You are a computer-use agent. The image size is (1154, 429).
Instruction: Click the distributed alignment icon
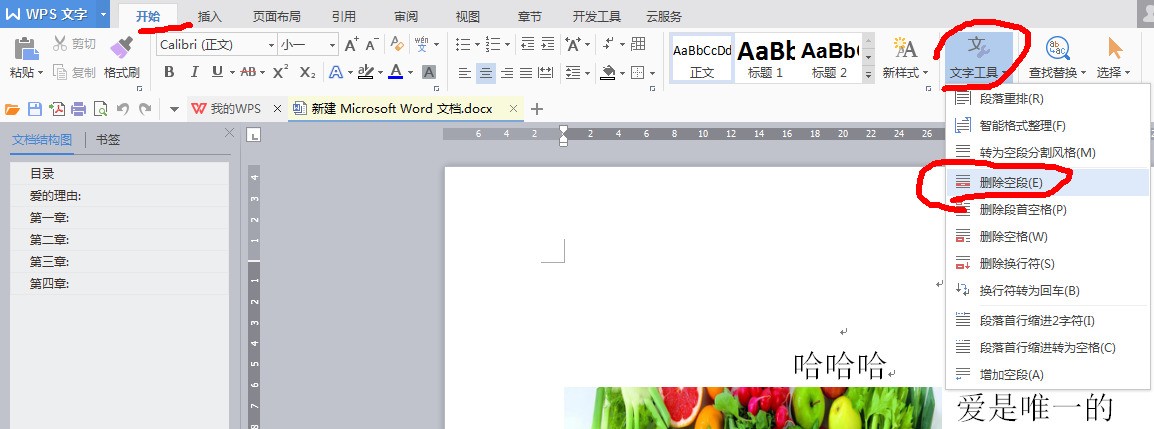(x=545, y=72)
